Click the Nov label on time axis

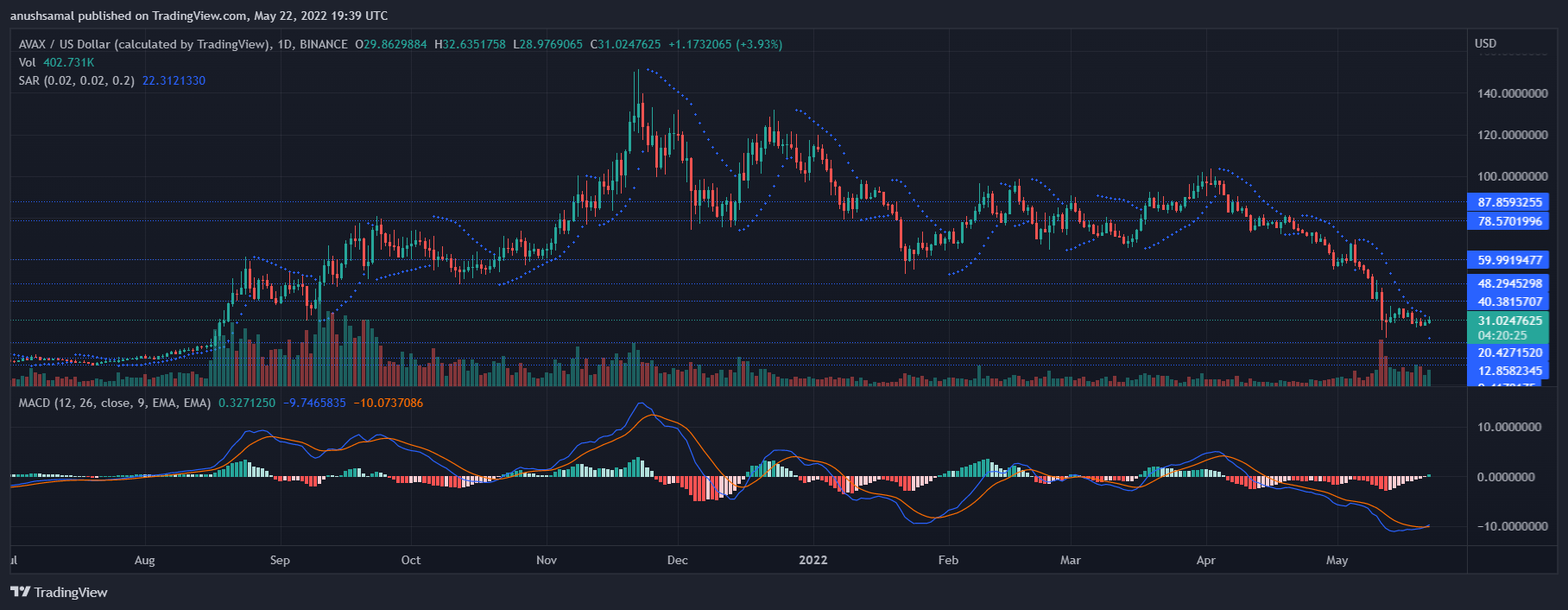tap(547, 560)
